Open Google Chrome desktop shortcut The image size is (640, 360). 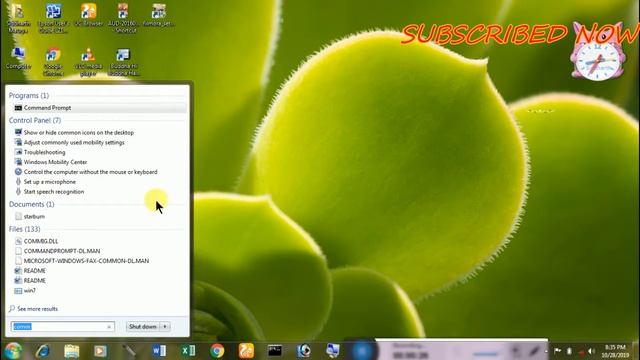click(53, 62)
